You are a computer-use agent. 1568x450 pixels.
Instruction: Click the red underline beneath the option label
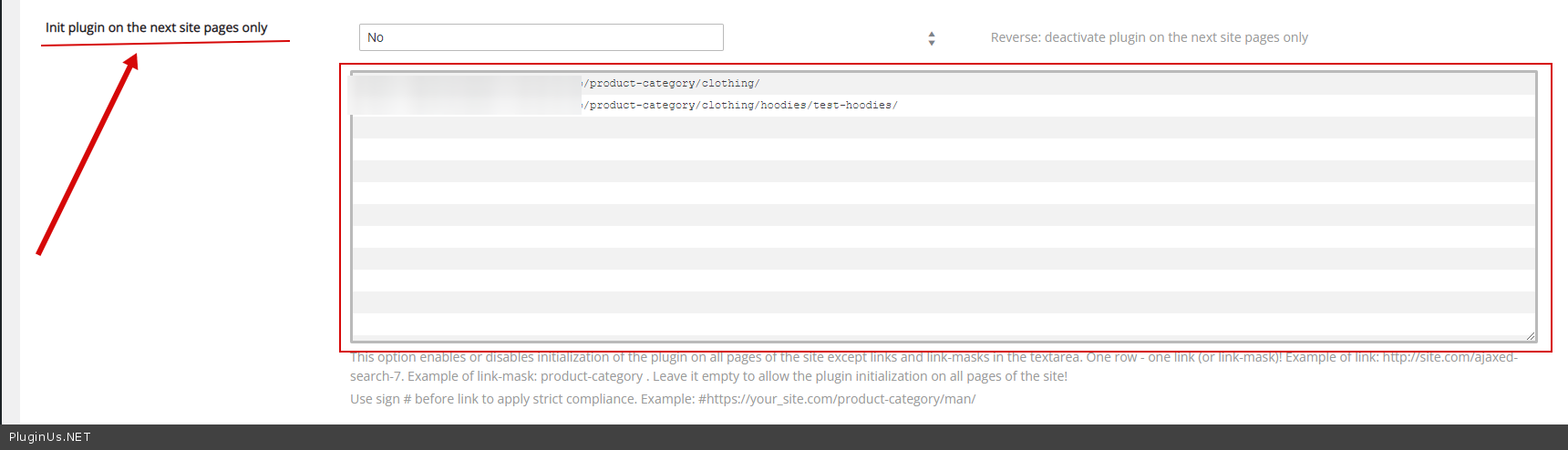click(165, 42)
